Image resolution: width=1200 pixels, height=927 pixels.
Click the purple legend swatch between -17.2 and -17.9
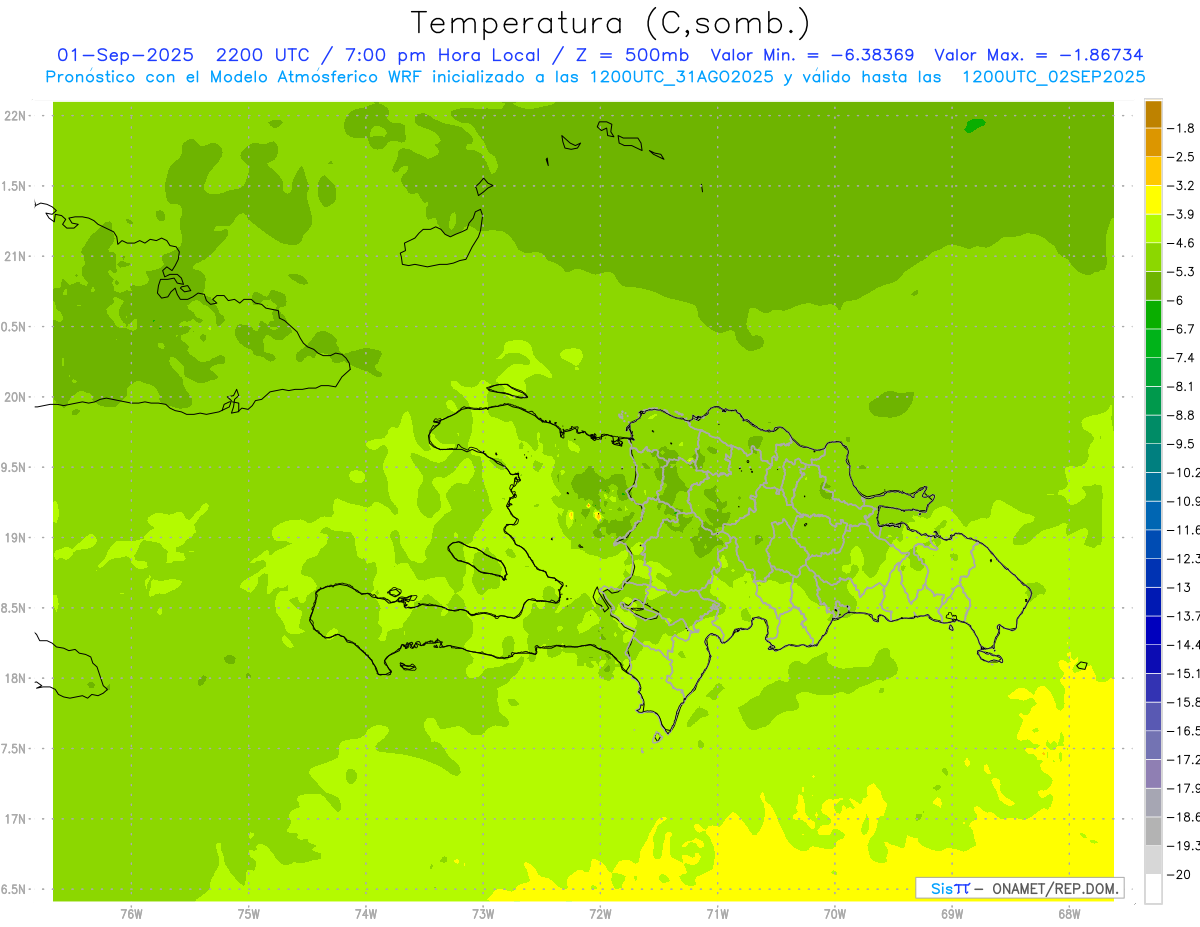click(x=1153, y=774)
